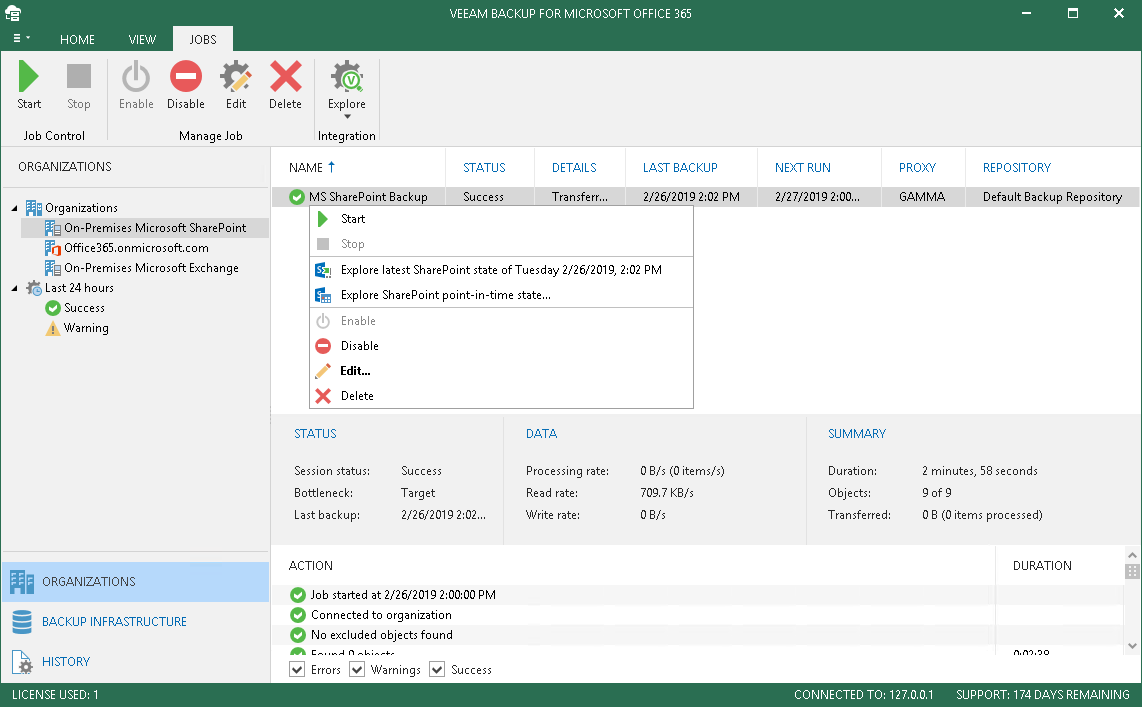The height and width of the screenshot is (707, 1142).
Task: Click the Enable power icon in ribbon
Action: [136, 76]
